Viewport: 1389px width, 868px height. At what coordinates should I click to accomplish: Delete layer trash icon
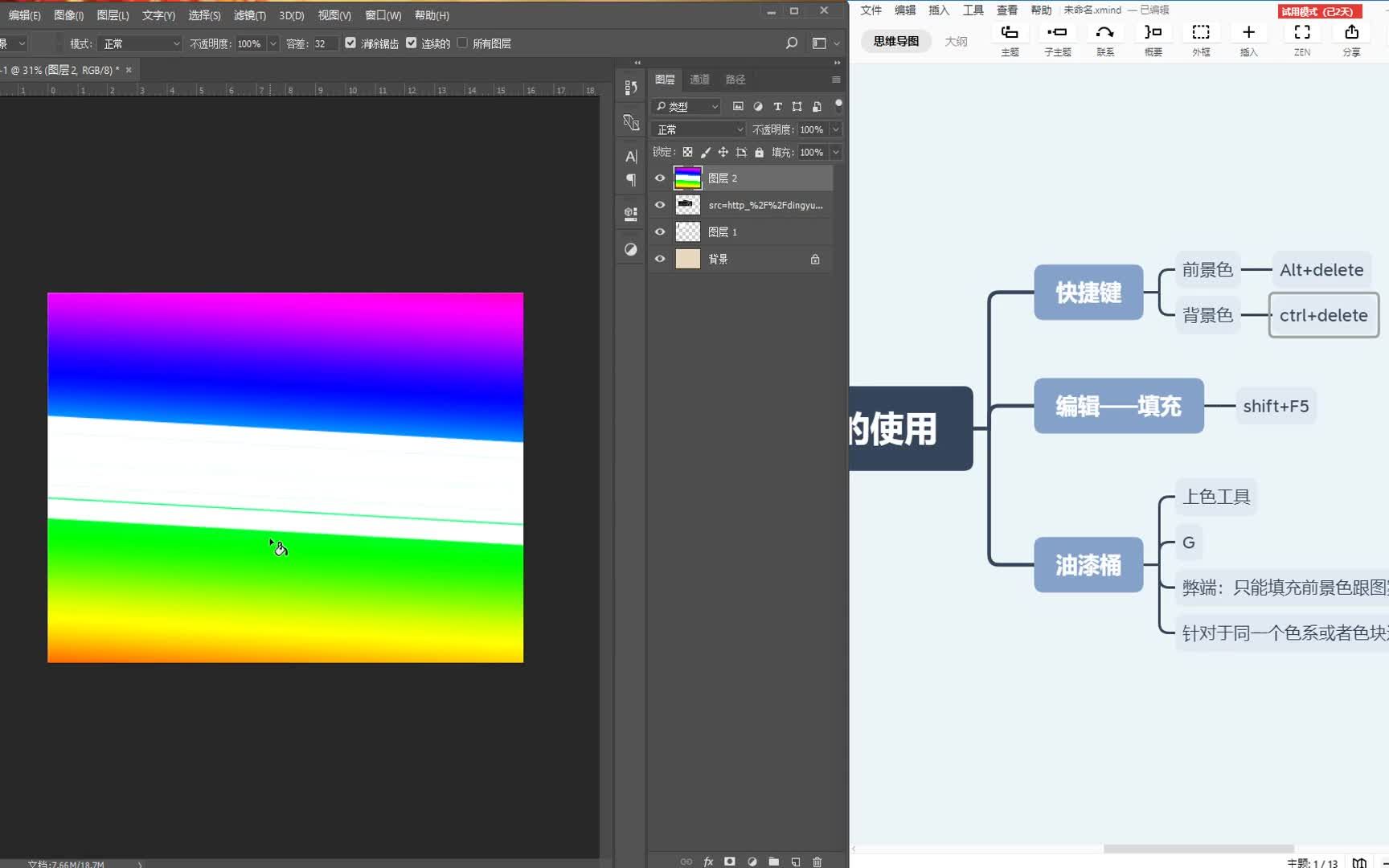pos(817,862)
